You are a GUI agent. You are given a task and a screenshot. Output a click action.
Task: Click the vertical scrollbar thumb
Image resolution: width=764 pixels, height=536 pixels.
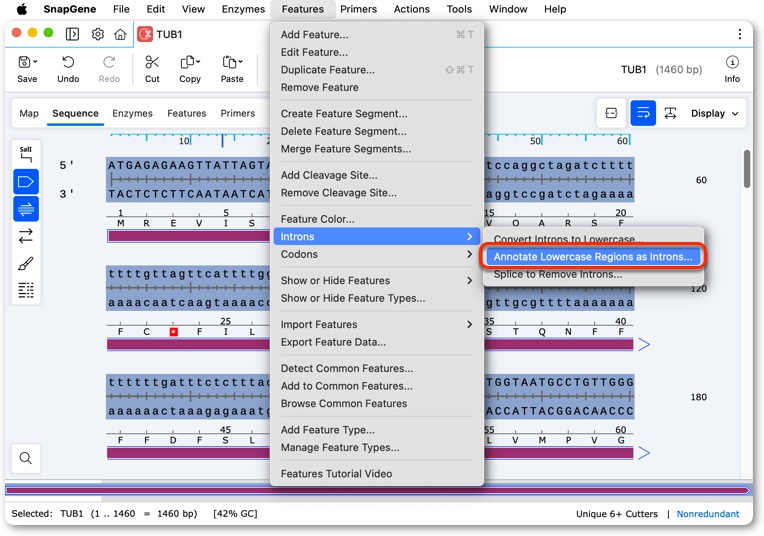coord(747,169)
